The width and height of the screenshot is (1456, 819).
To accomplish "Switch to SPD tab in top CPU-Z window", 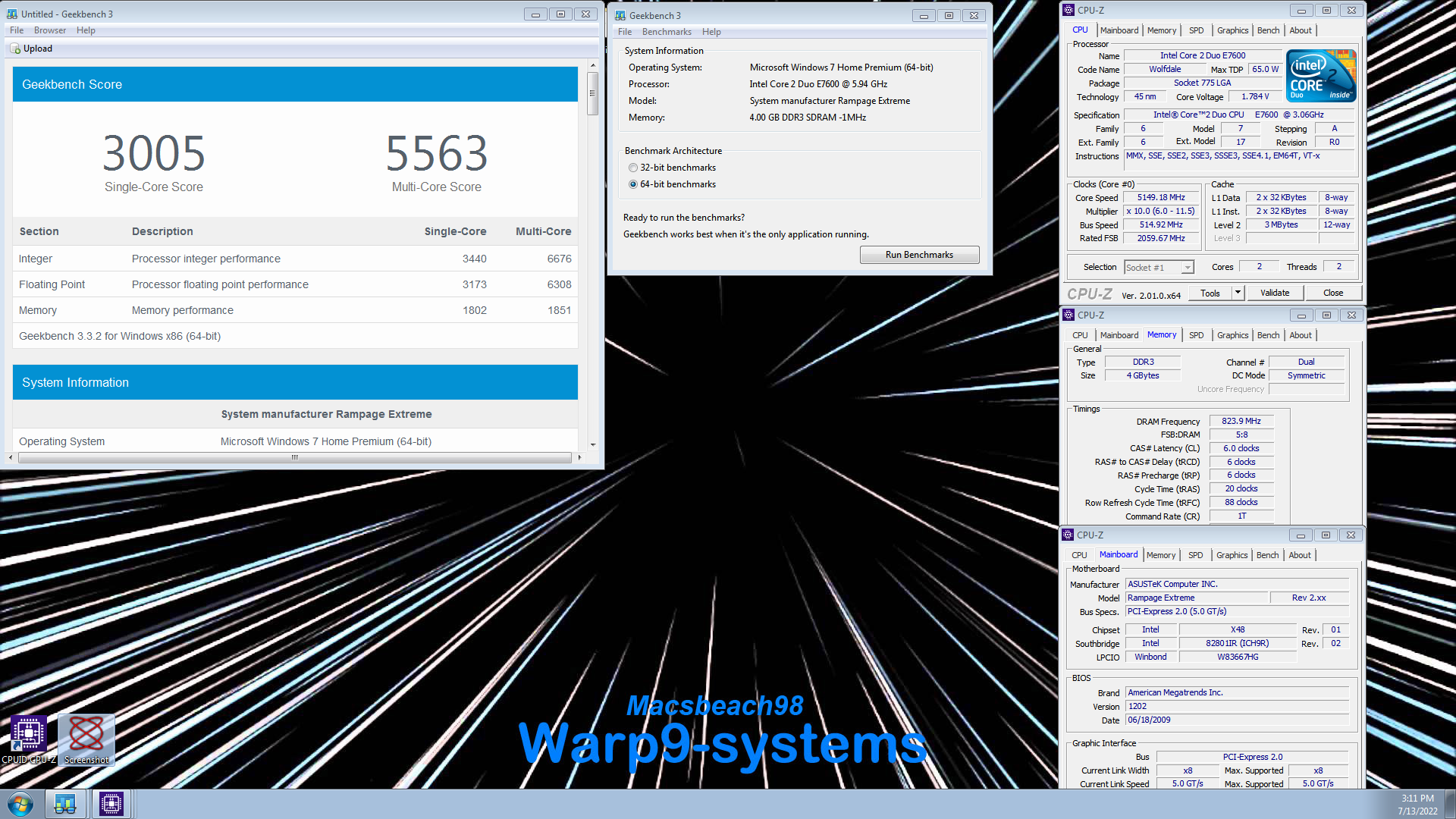I will coord(1197,30).
